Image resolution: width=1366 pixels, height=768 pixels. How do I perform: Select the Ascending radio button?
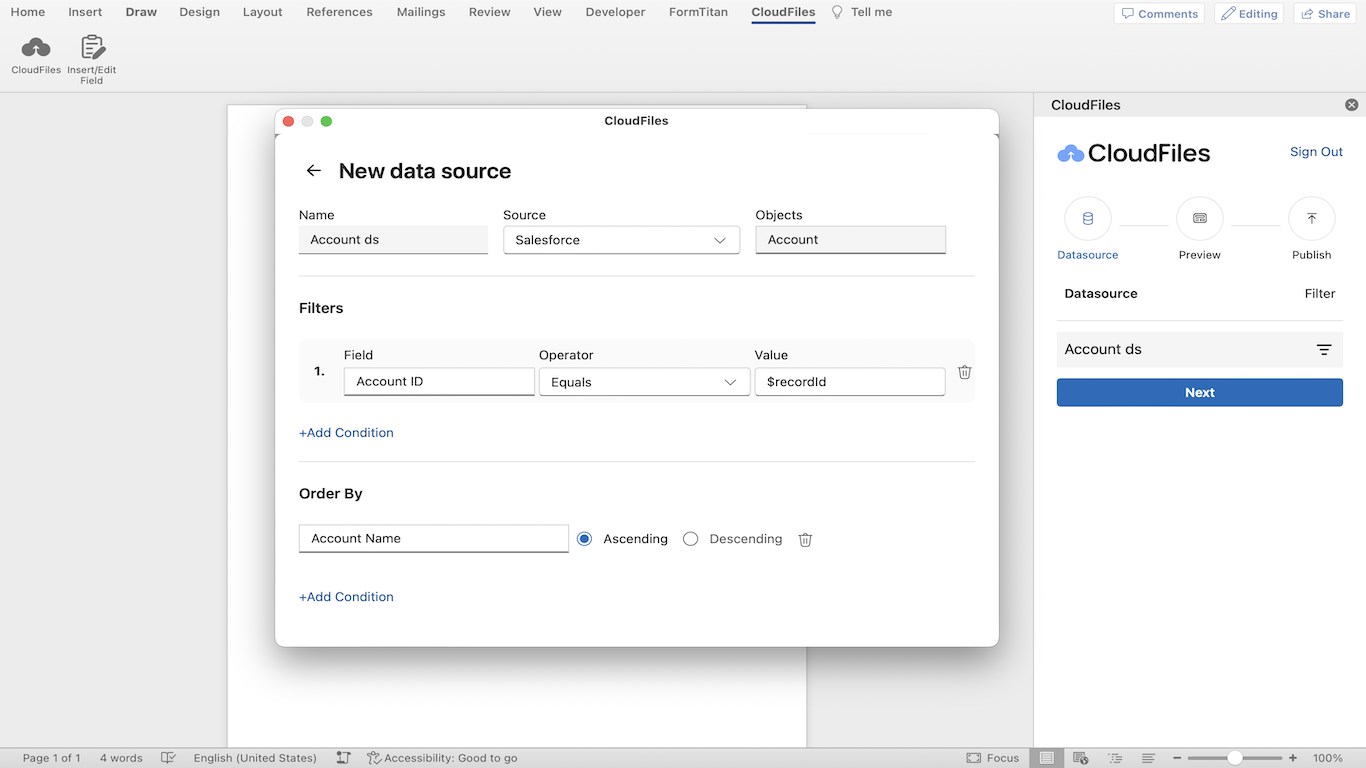coord(585,539)
